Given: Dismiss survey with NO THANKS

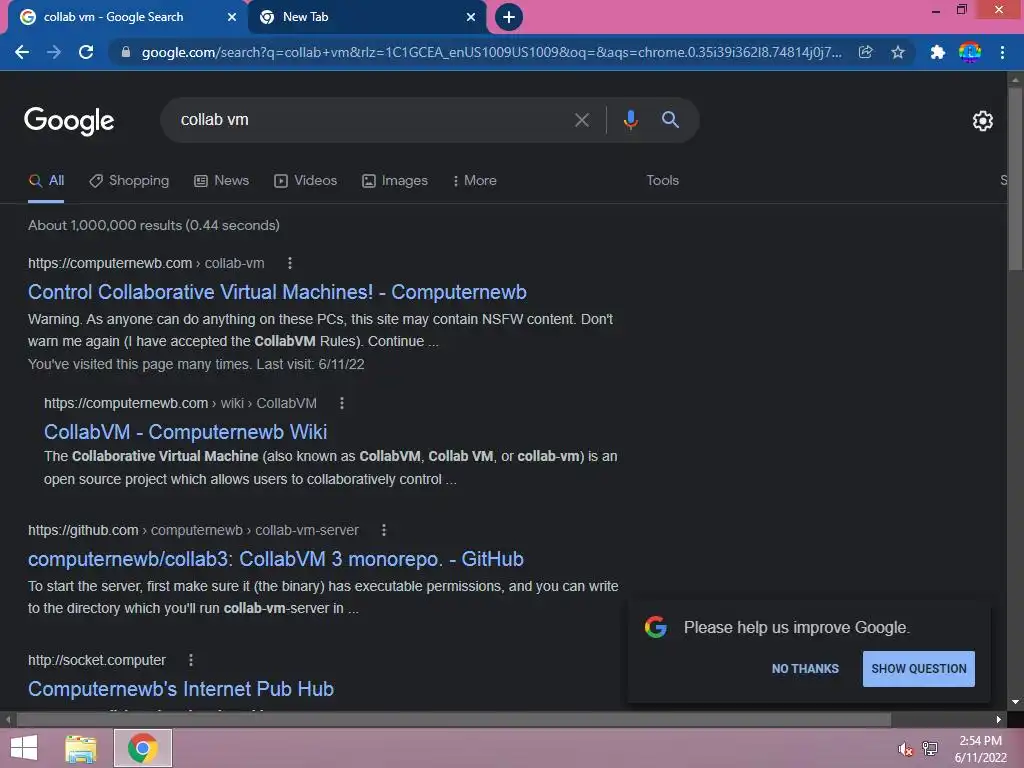Looking at the screenshot, I should pos(805,669).
